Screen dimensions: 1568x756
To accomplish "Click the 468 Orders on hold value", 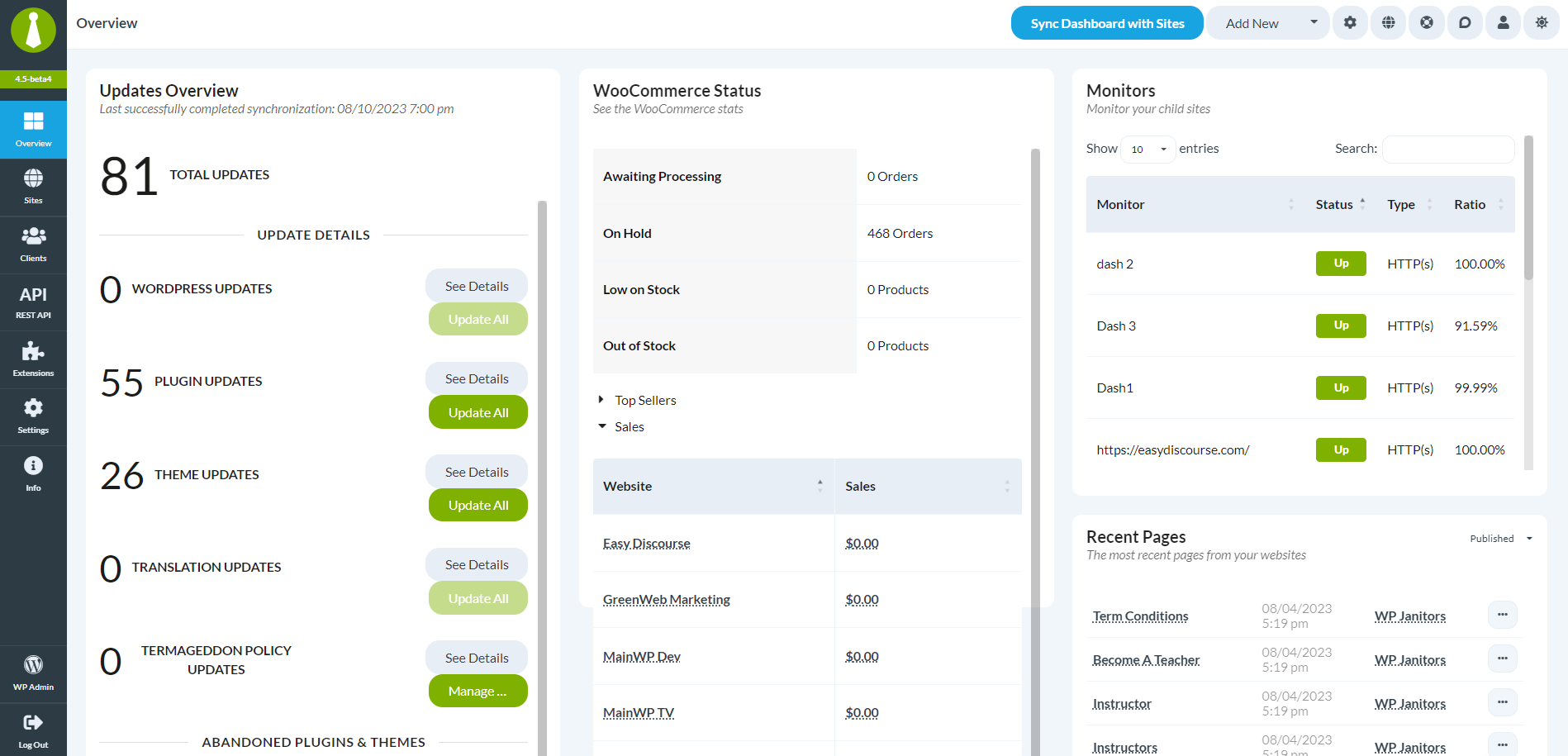I will (900, 233).
